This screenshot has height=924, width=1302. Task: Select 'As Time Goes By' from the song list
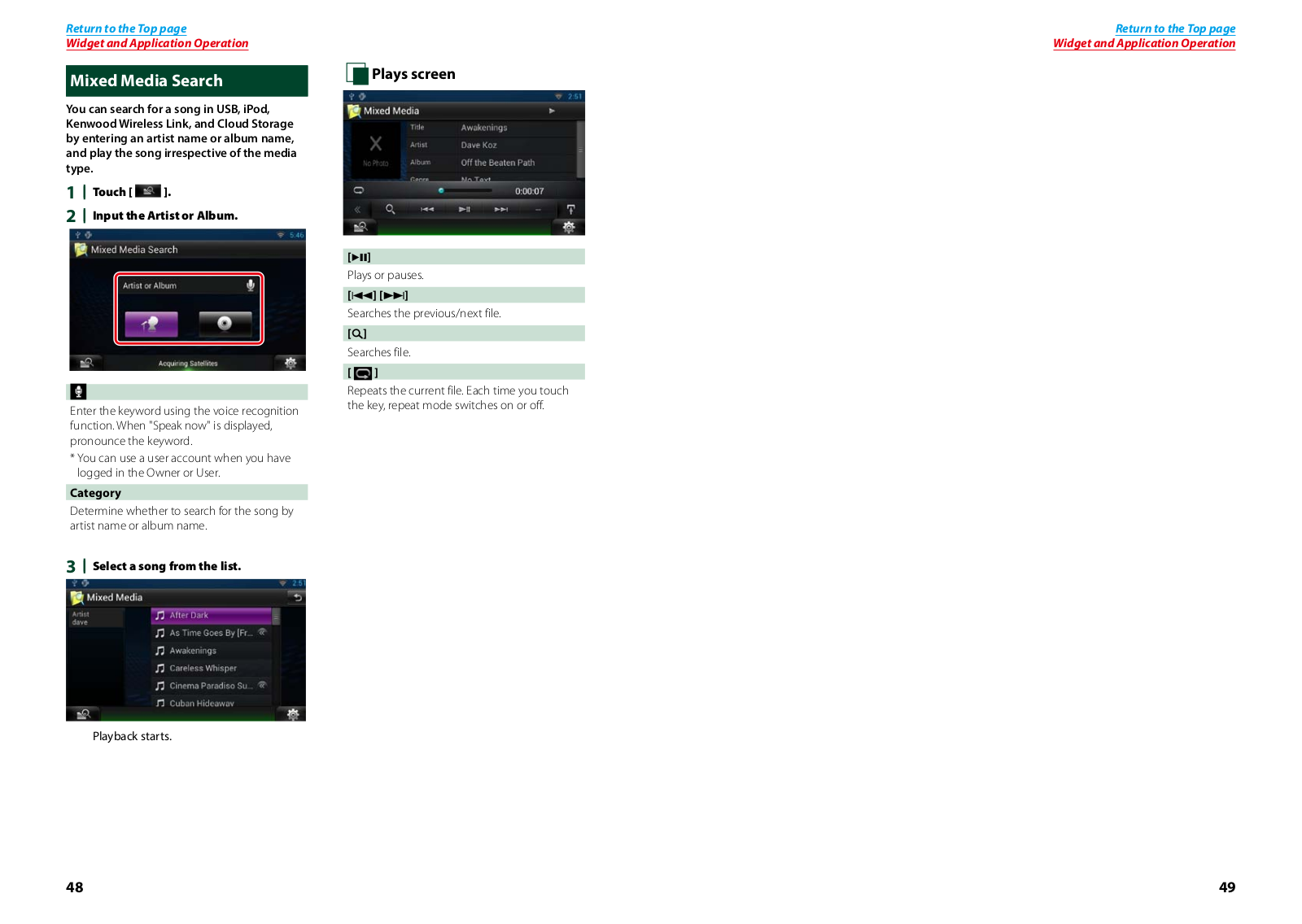[x=212, y=633]
